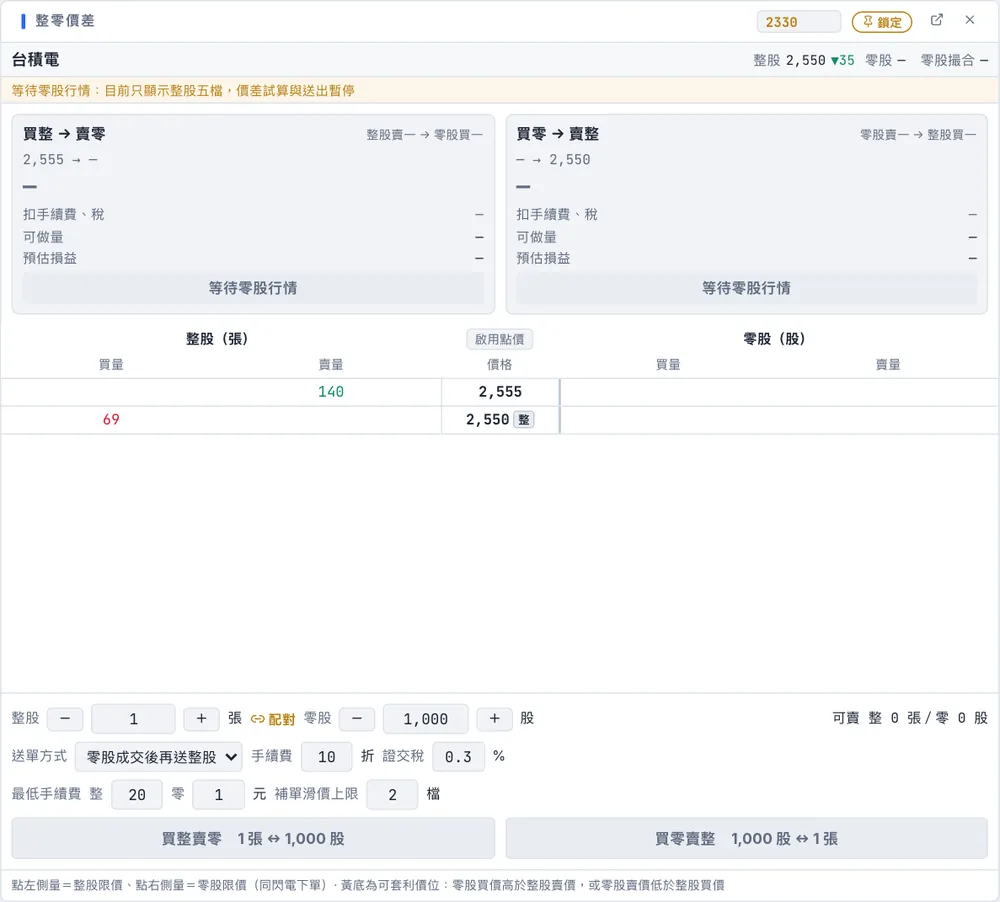Image resolution: width=1000 pixels, height=902 pixels.
Task: Click the 等待零股行情 warning banner
Action: point(500,91)
